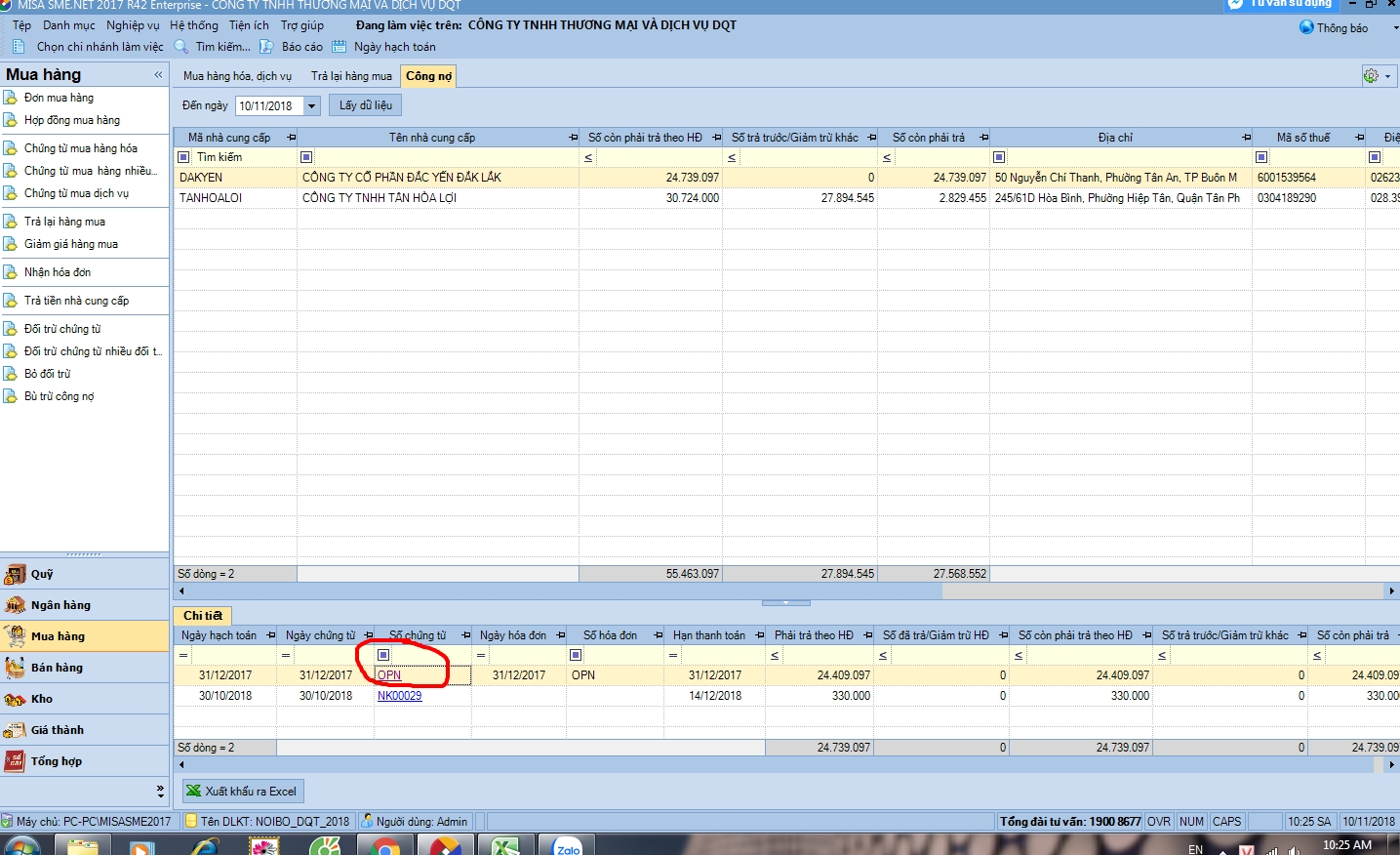Switch to the Ngân hàng module

85,605
